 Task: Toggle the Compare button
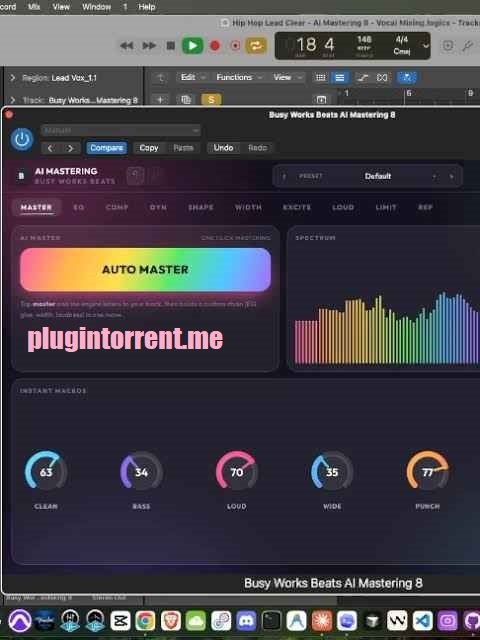(107, 148)
